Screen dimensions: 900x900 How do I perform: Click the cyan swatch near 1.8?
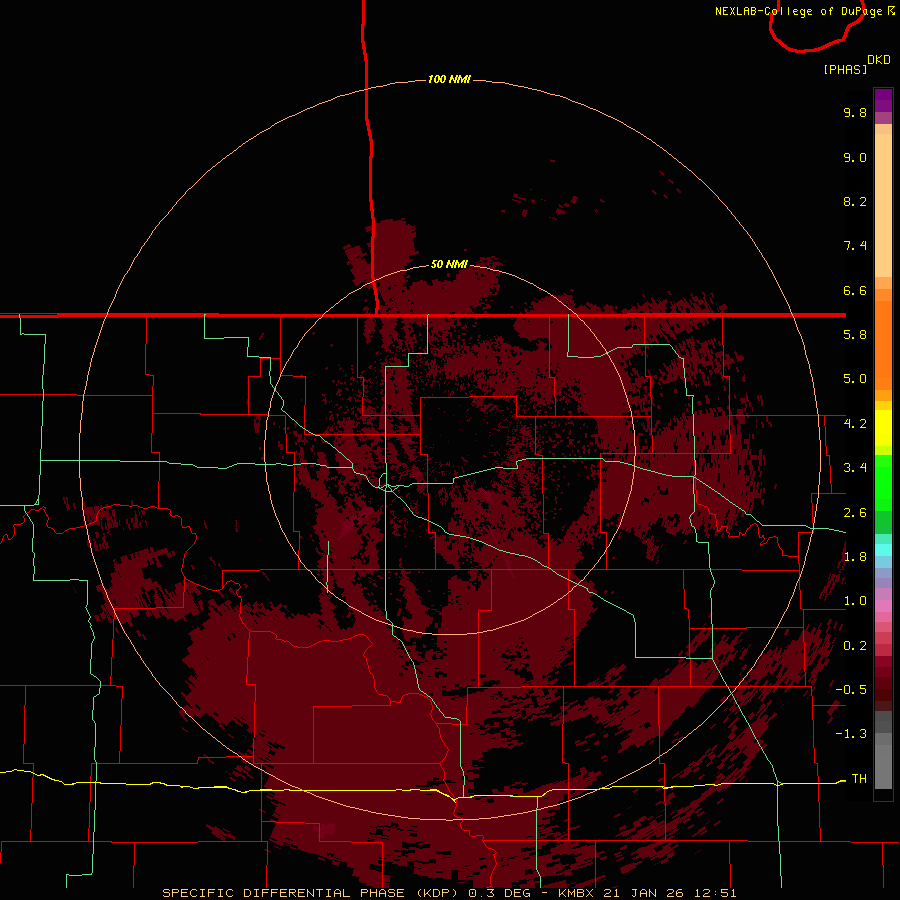tap(883, 550)
